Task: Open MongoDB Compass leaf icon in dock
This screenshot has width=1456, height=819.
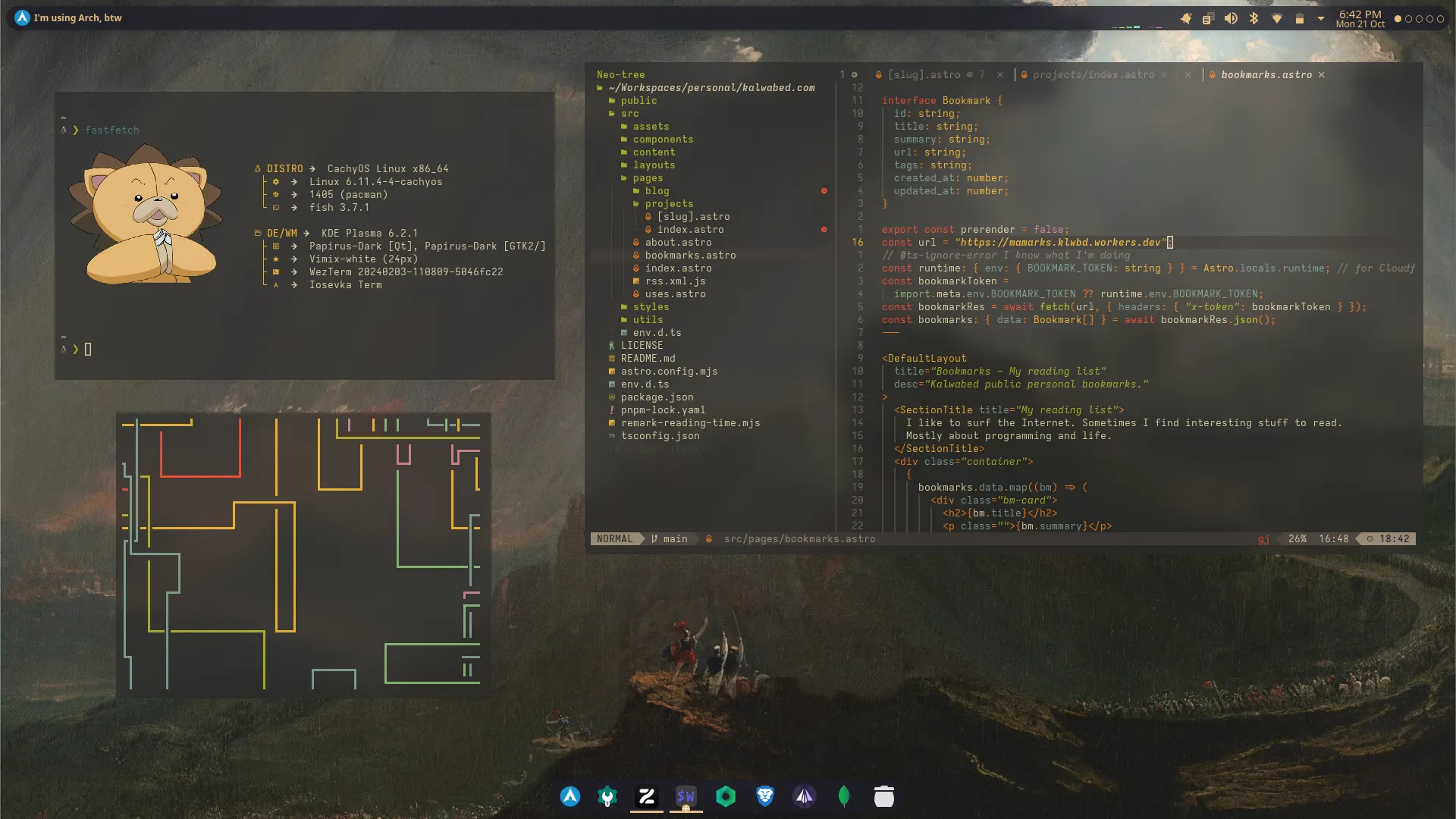Action: (844, 796)
